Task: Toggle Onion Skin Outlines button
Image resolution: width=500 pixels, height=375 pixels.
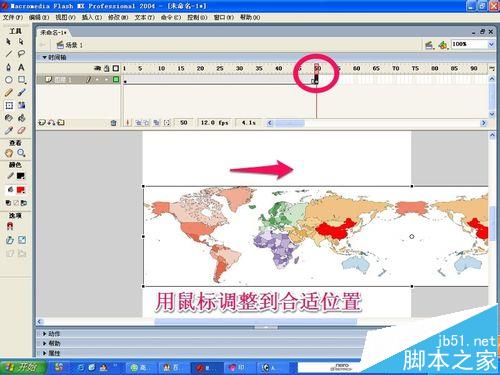Action: (x=146, y=123)
